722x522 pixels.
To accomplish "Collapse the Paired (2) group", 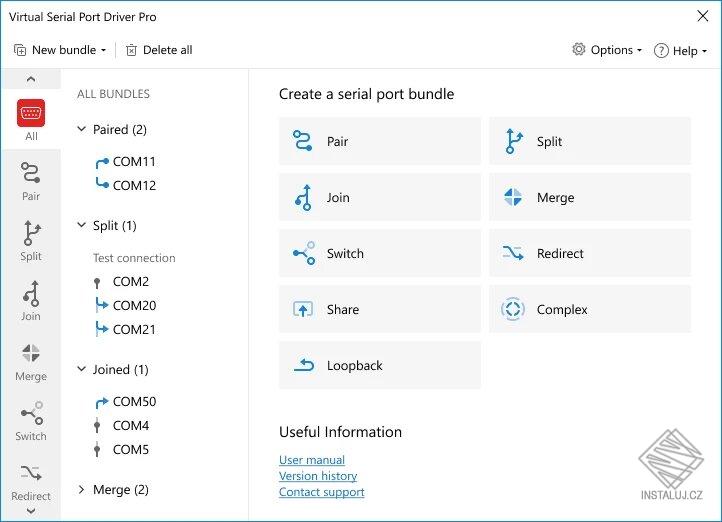I will [x=82, y=130].
